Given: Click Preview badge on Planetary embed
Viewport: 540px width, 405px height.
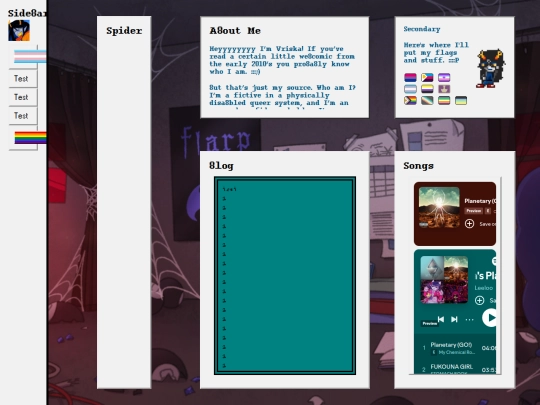Looking at the screenshot, I should 474,211.
